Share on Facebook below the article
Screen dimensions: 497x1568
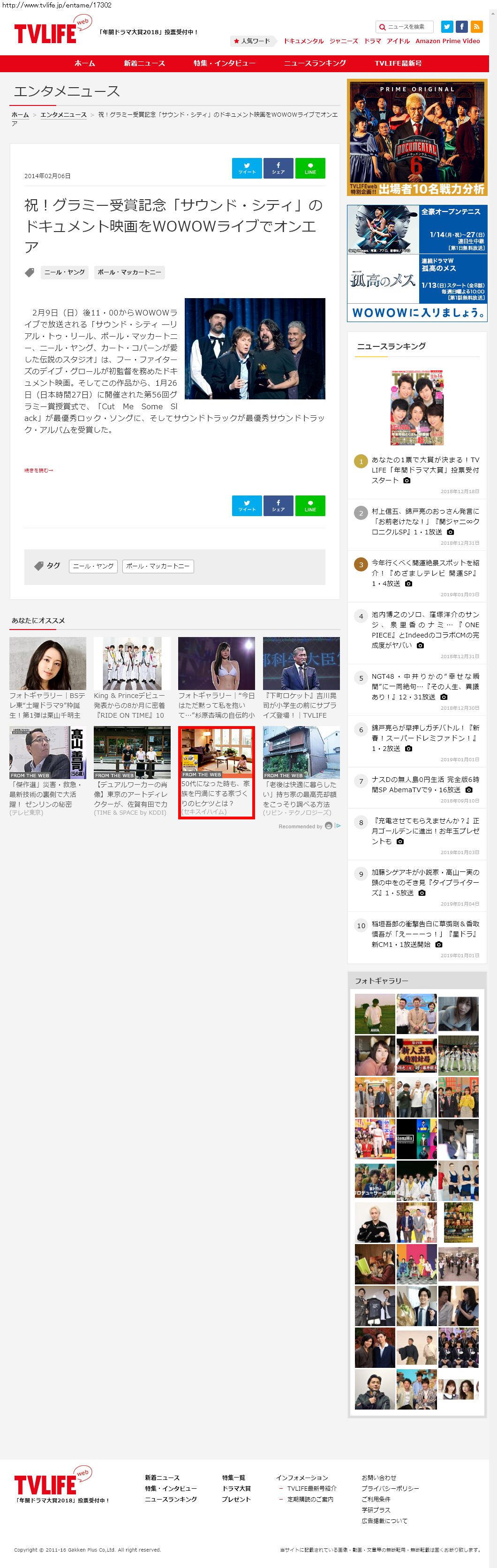[279, 506]
